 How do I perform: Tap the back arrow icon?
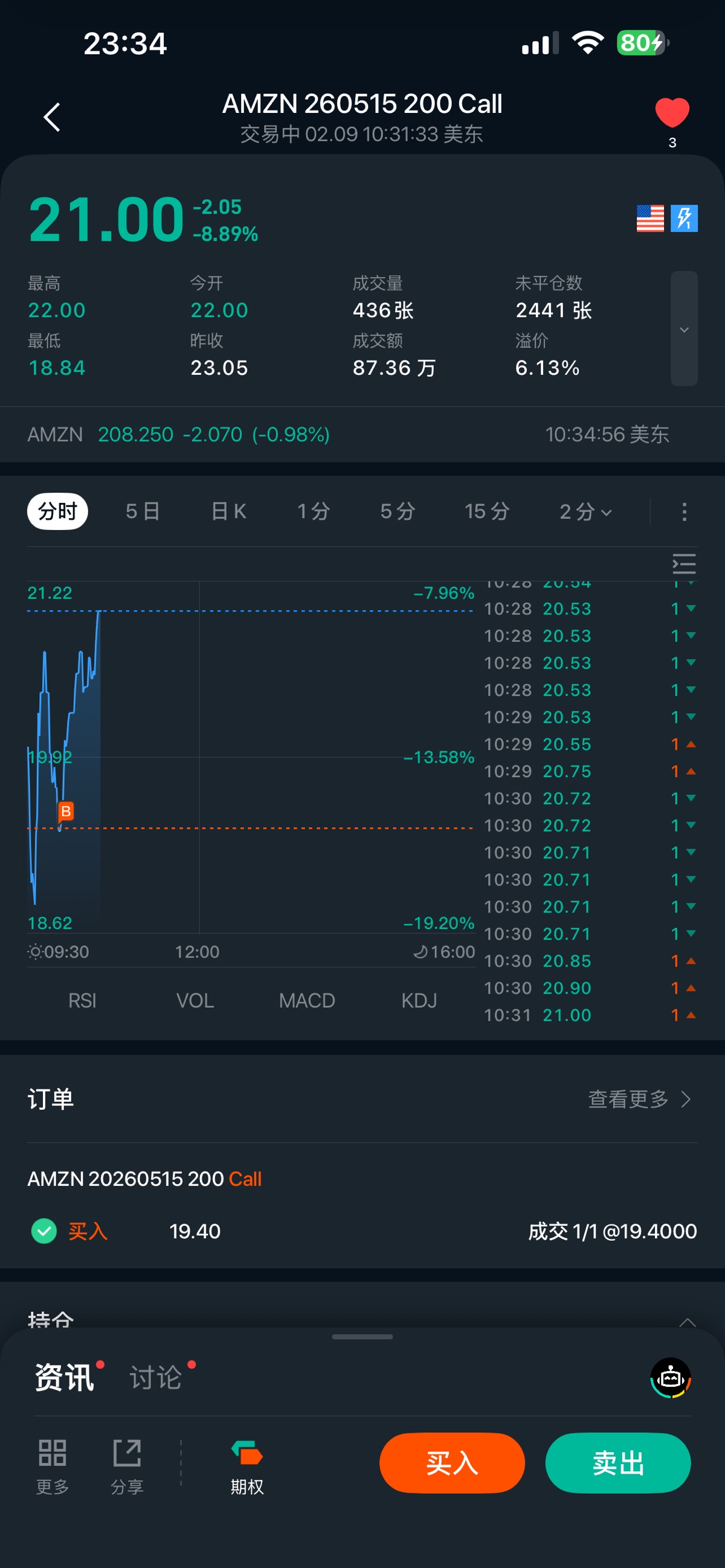point(53,117)
